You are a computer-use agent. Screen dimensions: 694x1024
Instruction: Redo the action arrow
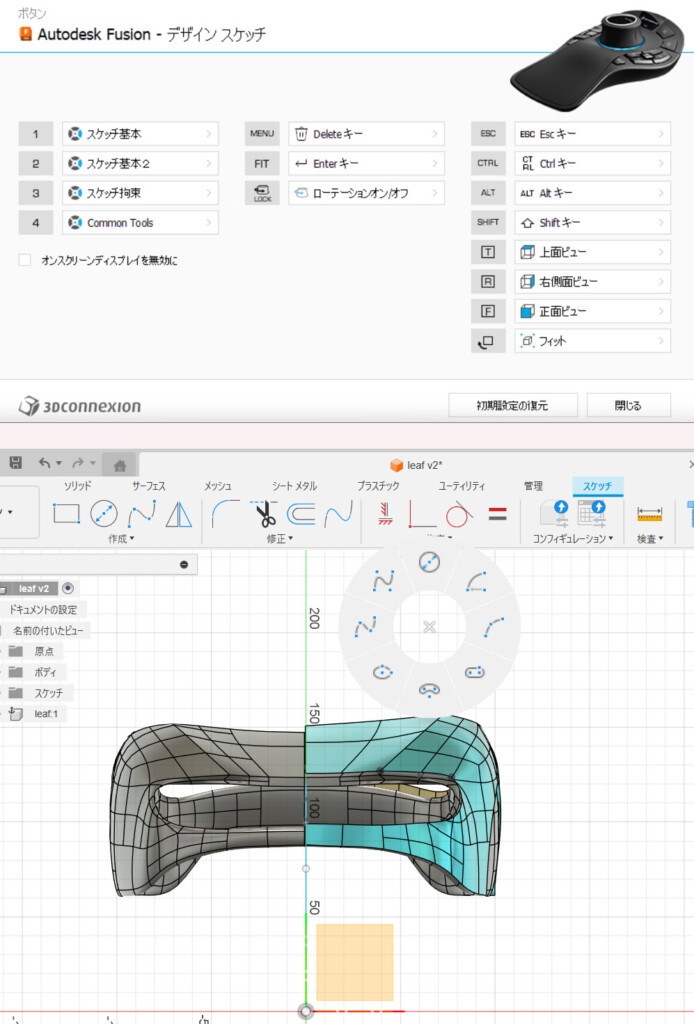(x=78, y=462)
